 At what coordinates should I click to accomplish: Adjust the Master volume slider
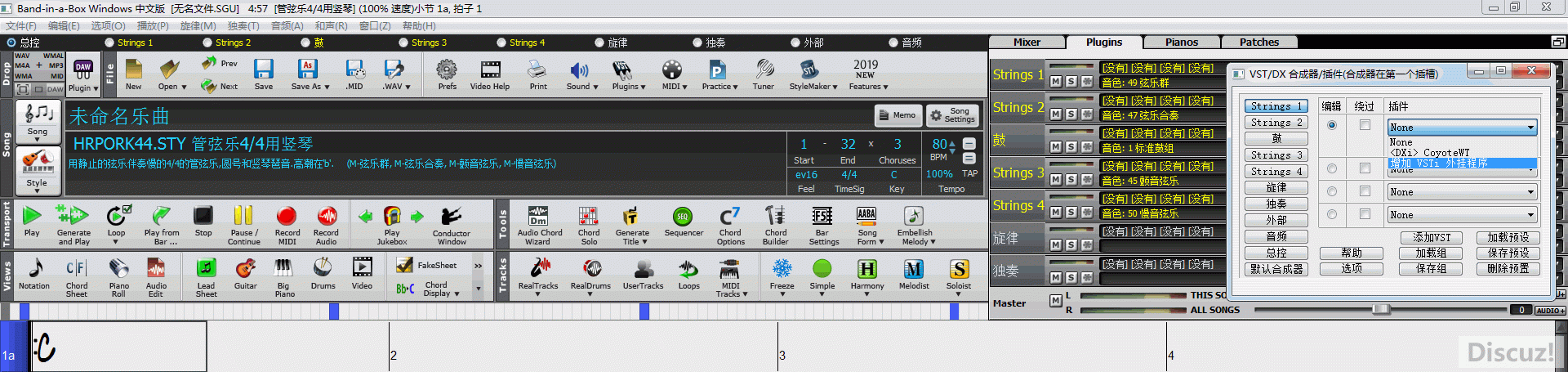click(x=1380, y=309)
